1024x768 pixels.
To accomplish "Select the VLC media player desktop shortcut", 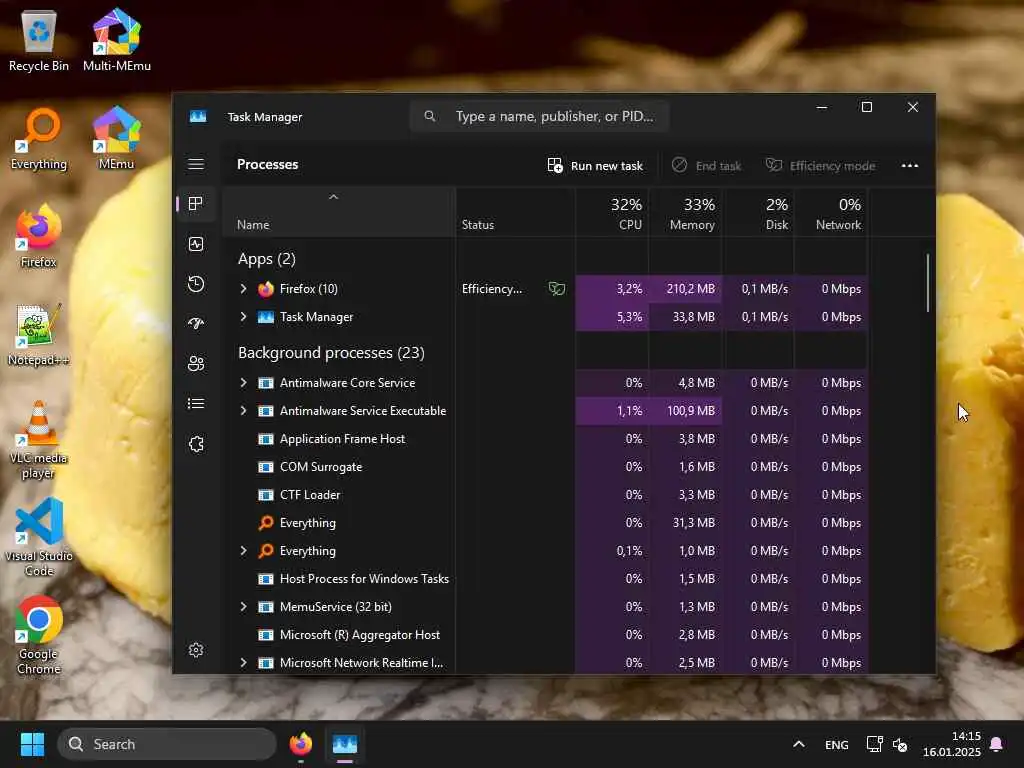I will click(39, 440).
